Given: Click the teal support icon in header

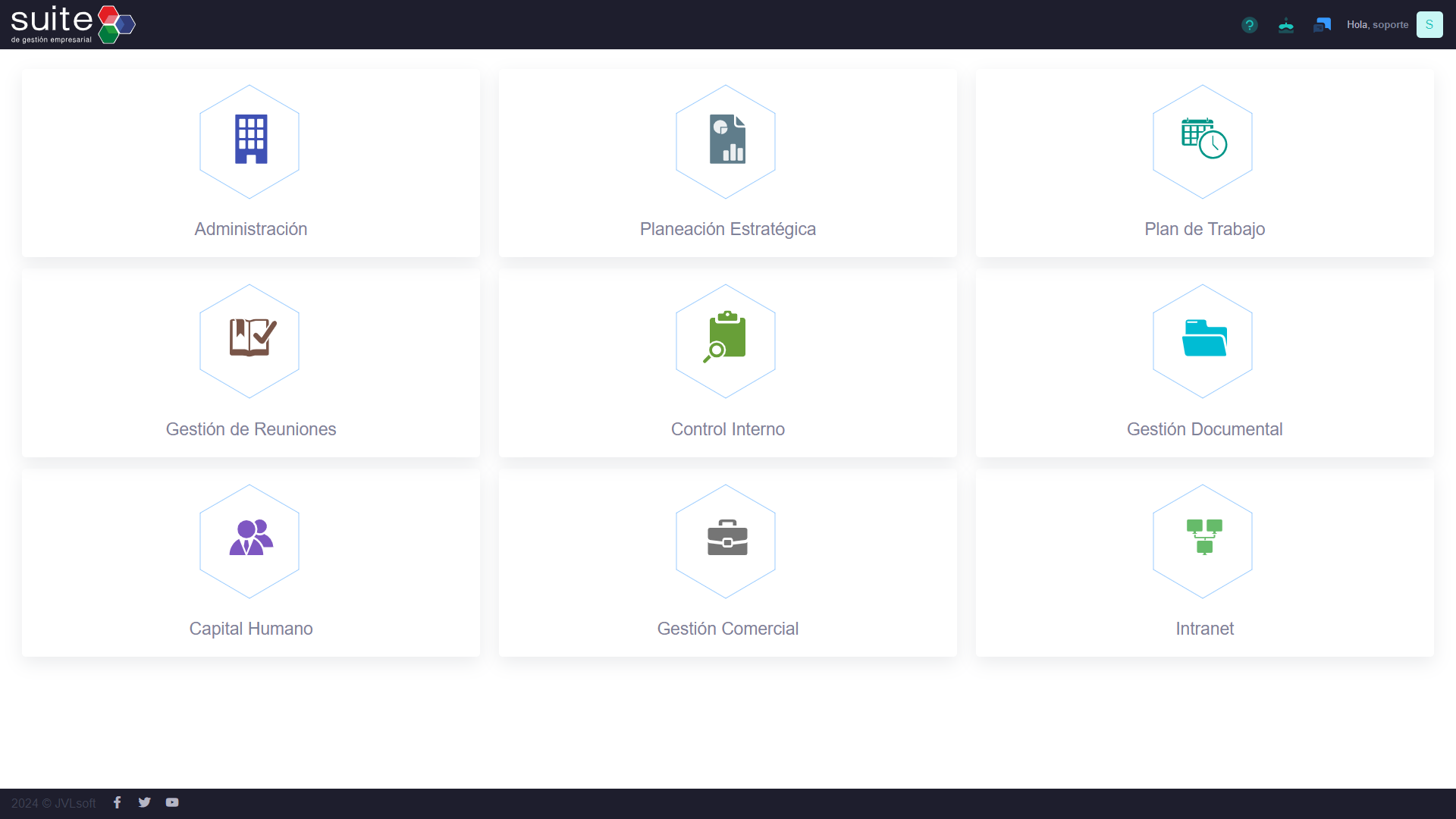Looking at the screenshot, I should click(x=1286, y=25).
